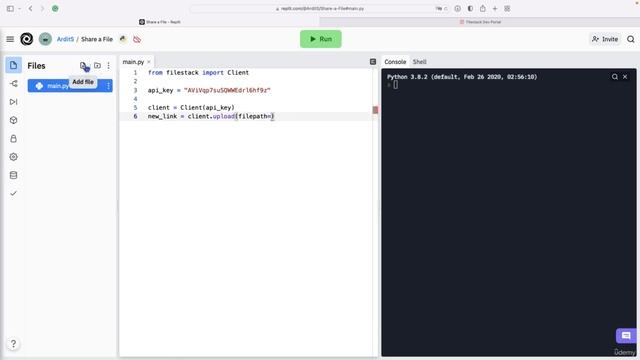This screenshot has height=360, width=640.
Task: Open the Secrets lock sidebar icon
Action: (13, 138)
